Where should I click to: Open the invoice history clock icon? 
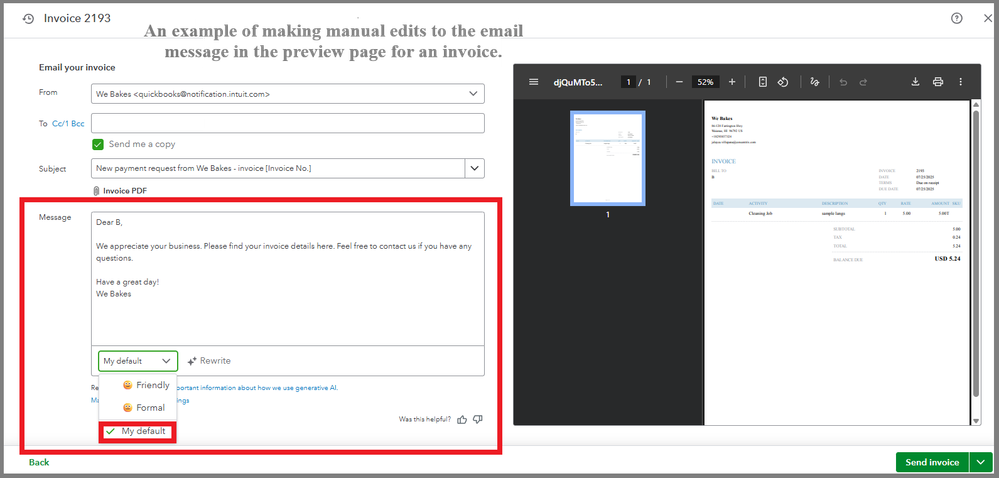pyautogui.click(x=28, y=19)
